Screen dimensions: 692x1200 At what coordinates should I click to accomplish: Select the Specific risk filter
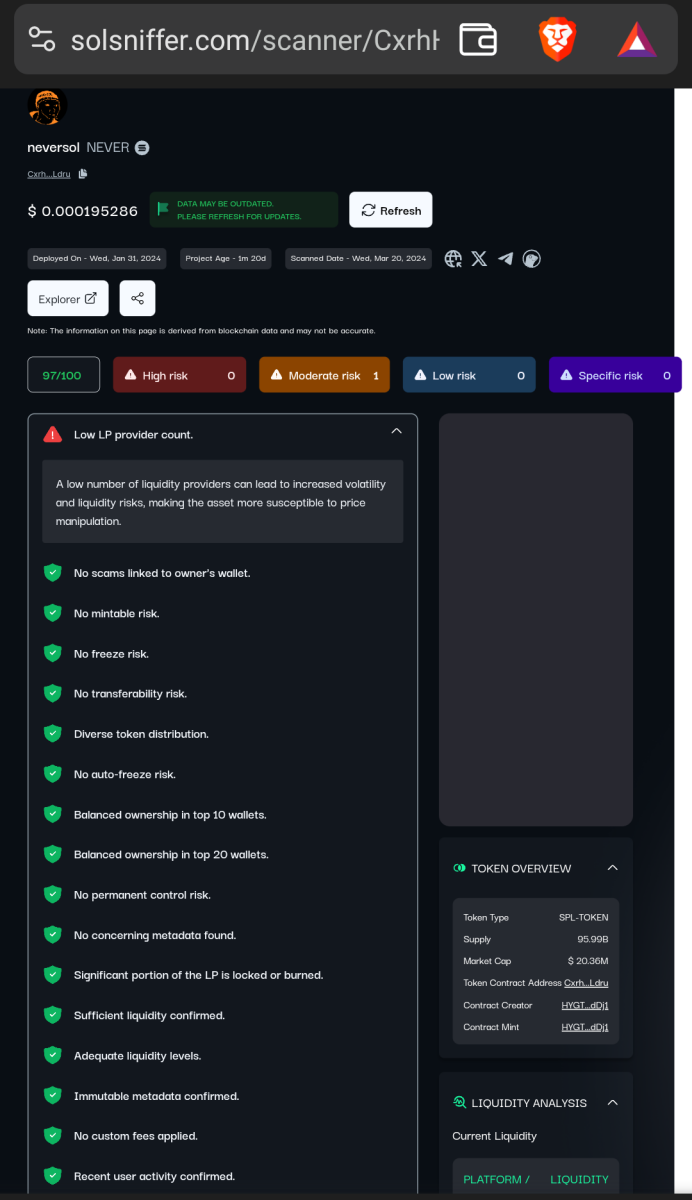(615, 374)
